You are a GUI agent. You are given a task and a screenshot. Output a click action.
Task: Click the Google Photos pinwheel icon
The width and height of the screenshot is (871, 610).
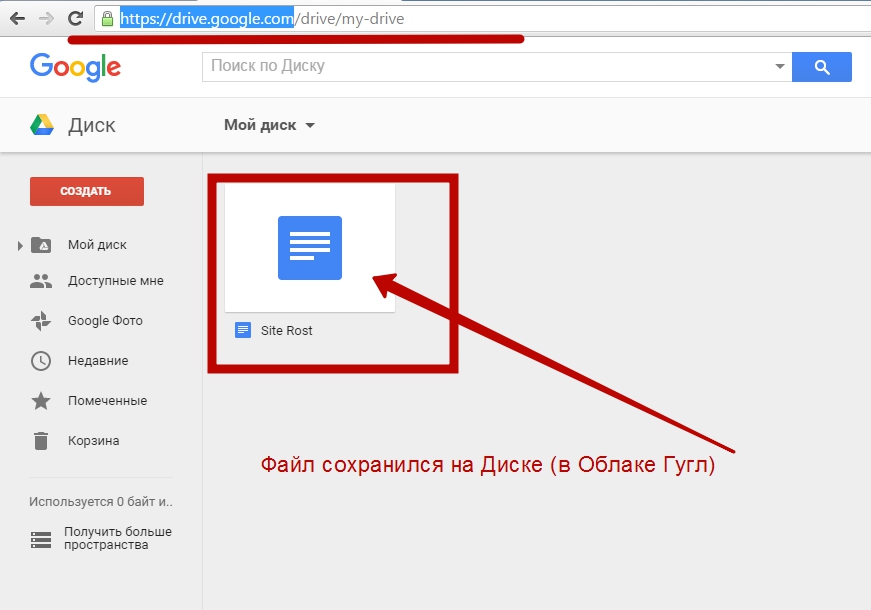[41, 321]
